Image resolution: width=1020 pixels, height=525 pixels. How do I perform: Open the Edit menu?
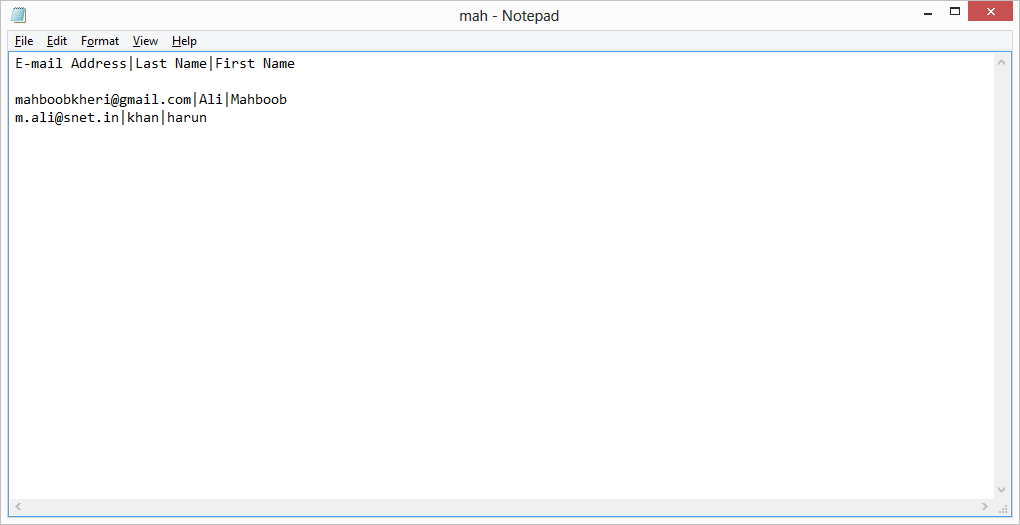57,41
